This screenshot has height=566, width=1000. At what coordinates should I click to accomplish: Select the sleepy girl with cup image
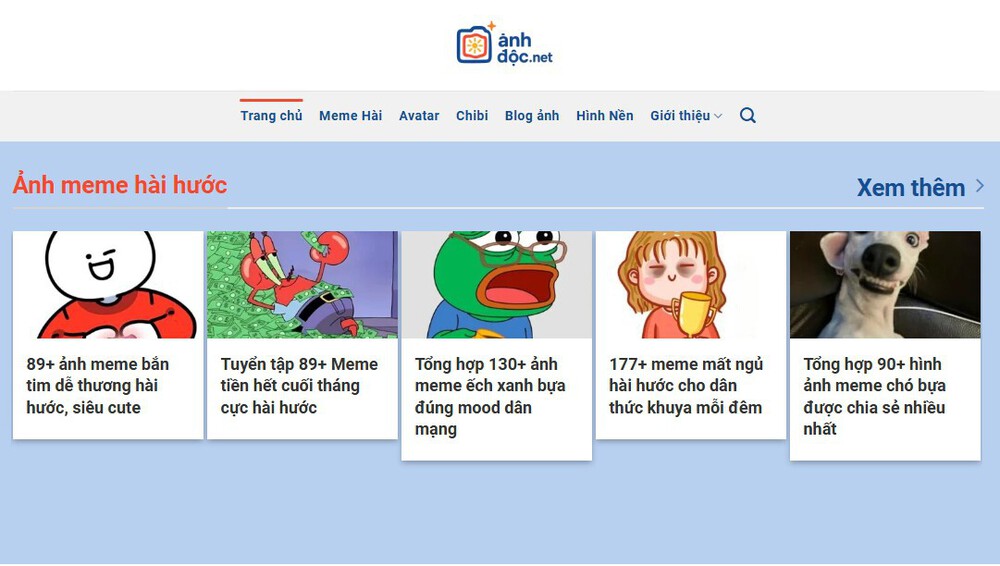(691, 285)
